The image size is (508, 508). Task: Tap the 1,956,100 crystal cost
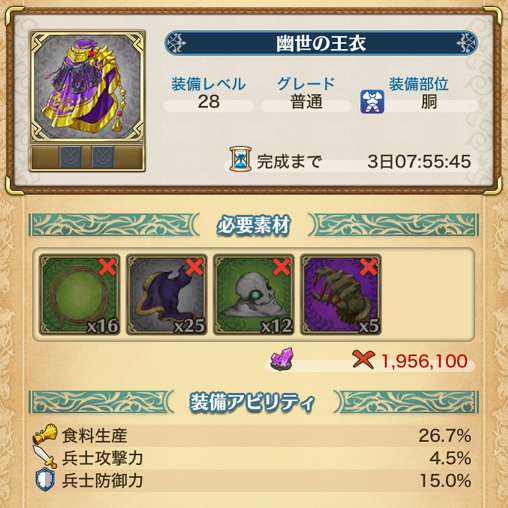424,361
